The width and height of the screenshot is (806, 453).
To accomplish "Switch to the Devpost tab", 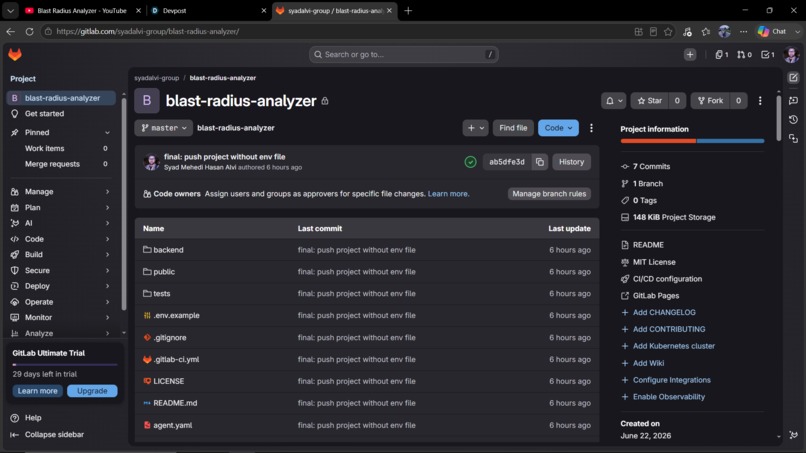I will [206, 10].
